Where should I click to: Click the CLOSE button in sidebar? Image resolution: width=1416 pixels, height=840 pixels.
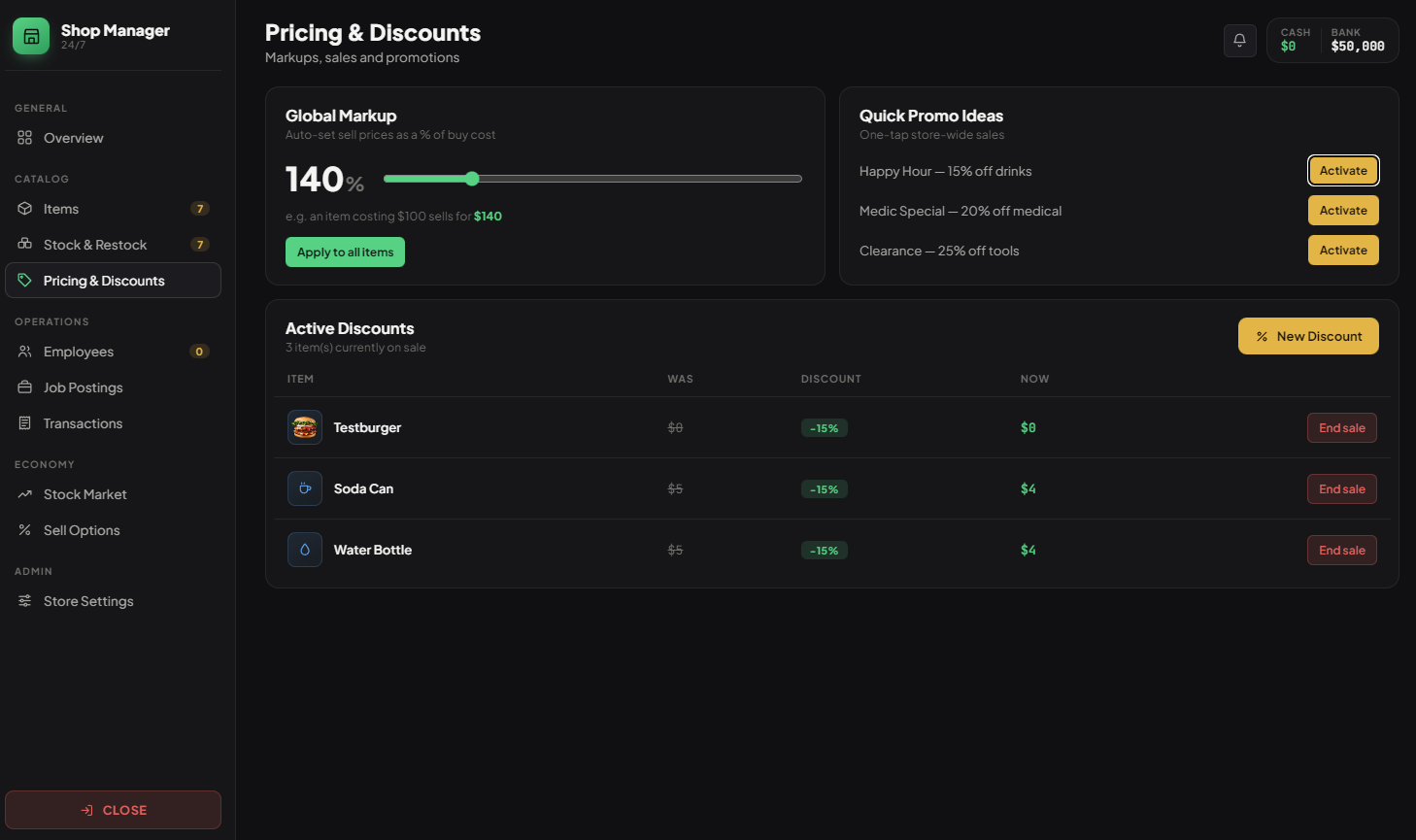point(113,810)
